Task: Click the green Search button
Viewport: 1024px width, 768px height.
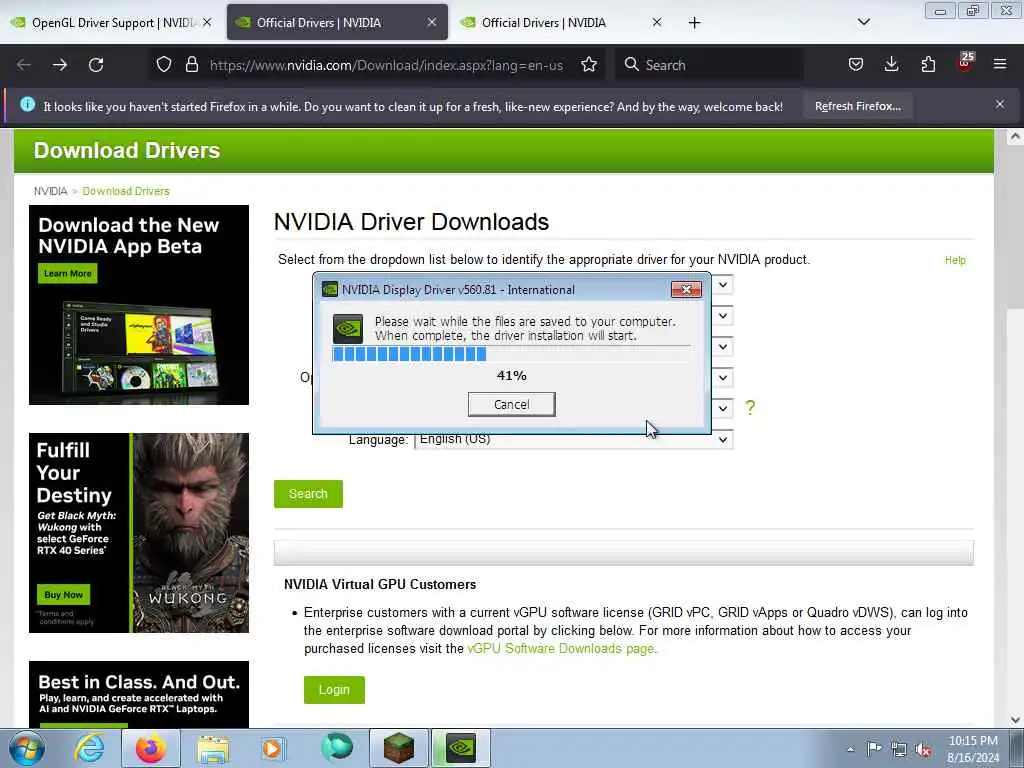Action: pyautogui.click(x=308, y=494)
